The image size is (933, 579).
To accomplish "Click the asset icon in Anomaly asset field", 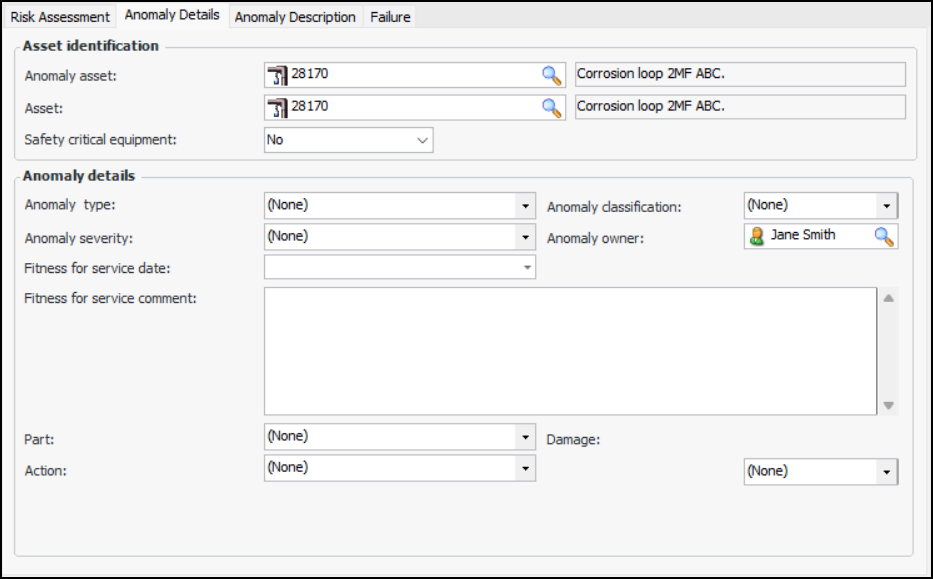I will click(x=277, y=75).
